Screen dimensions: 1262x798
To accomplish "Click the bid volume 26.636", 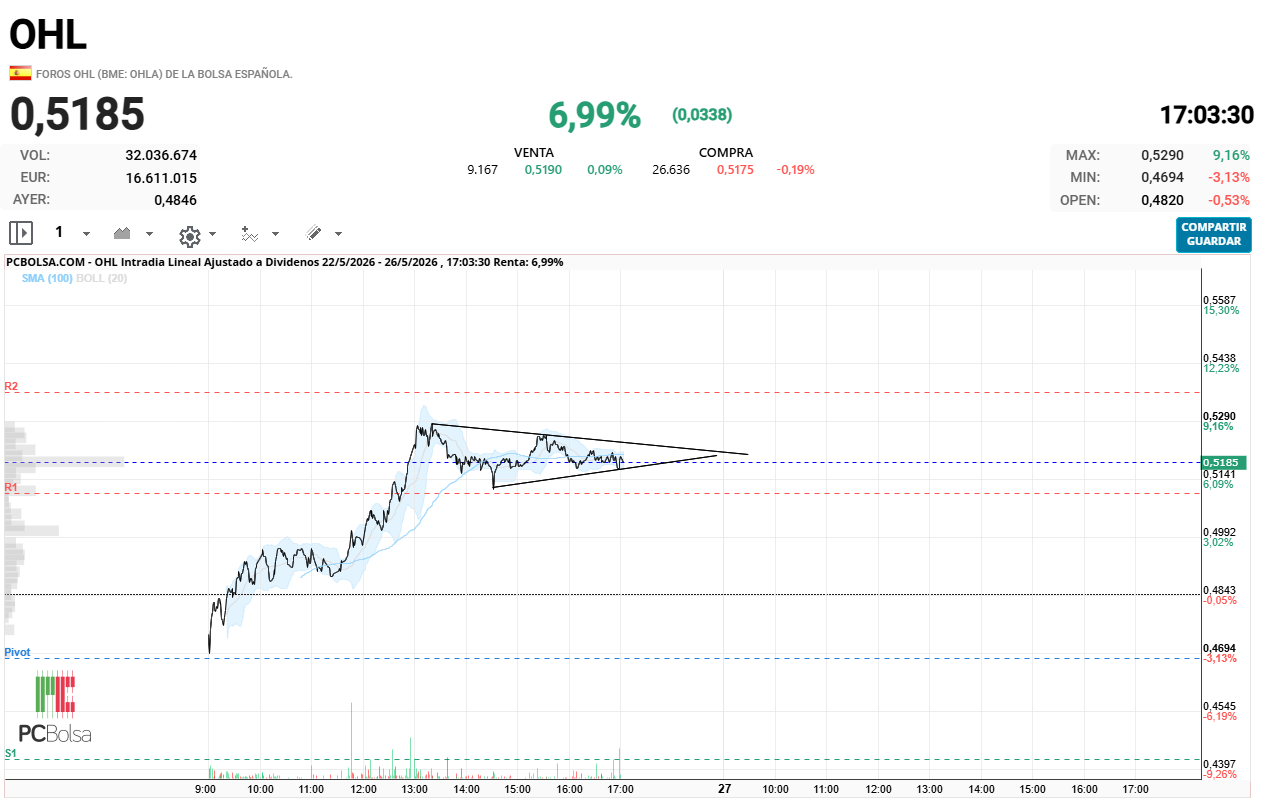I will 671,170.
